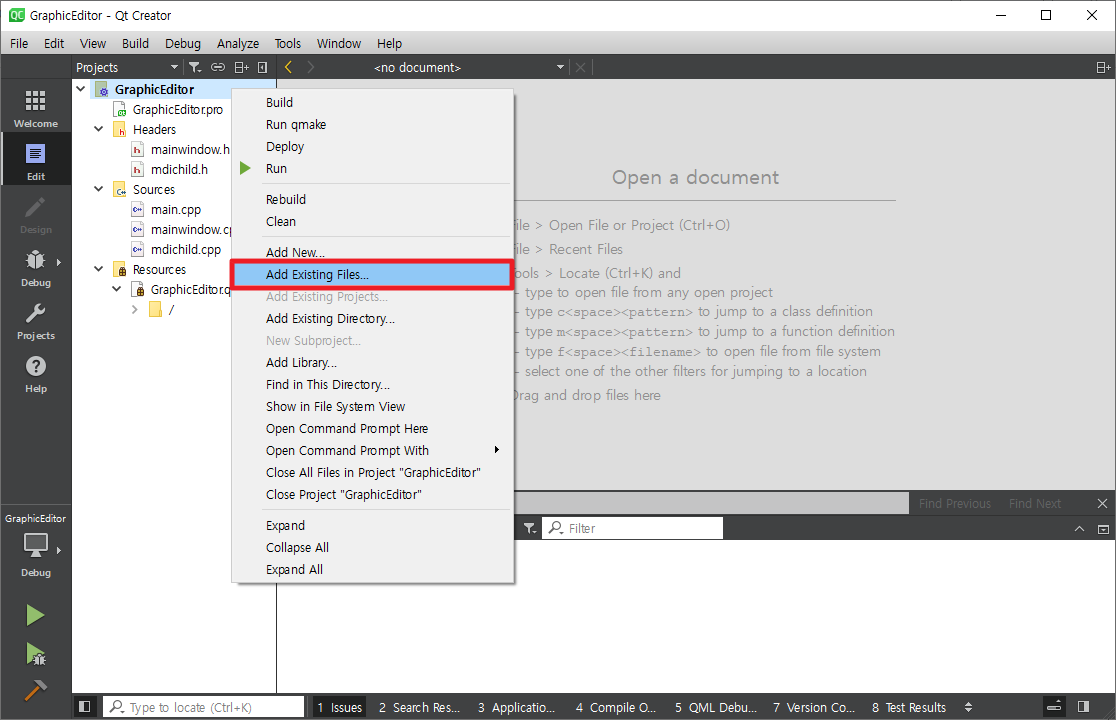Open the Welcome mode
The height and width of the screenshot is (720, 1116).
tap(36, 108)
